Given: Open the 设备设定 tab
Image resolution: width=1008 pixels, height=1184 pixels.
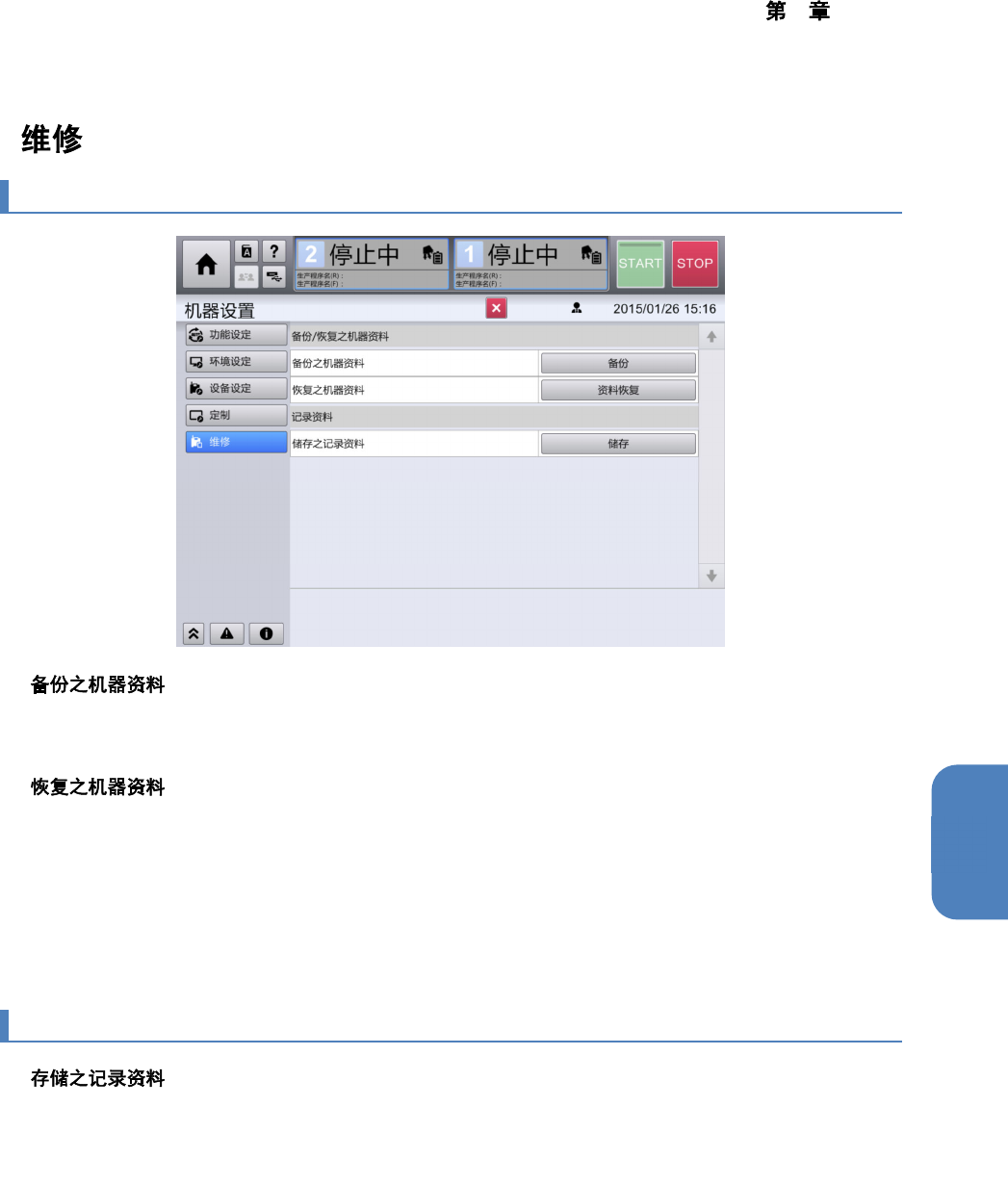Looking at the screenshot, I should (x=236, y=389).
